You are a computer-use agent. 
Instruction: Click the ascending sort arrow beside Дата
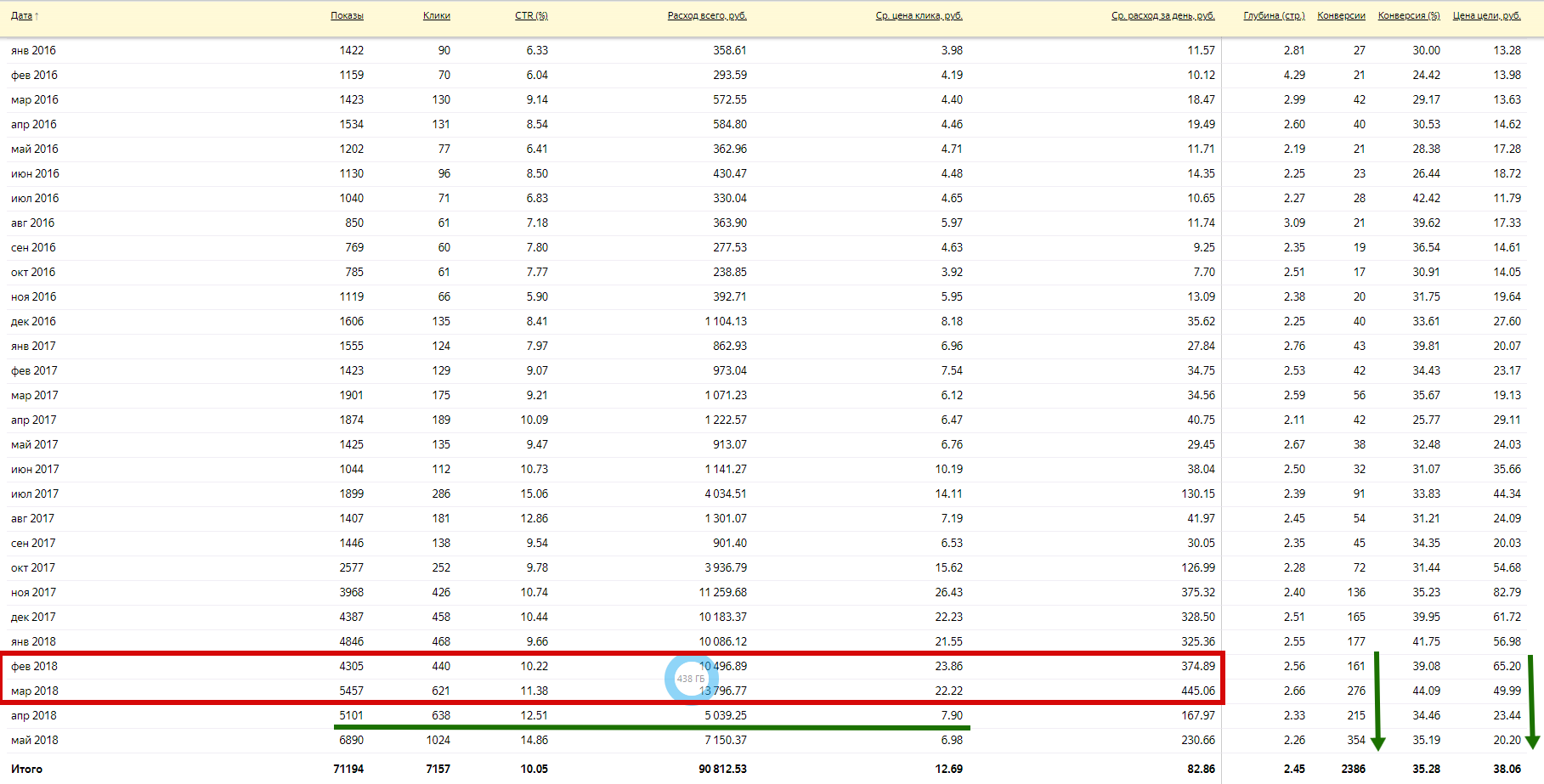pyautogui.click(x=37, y=15)
